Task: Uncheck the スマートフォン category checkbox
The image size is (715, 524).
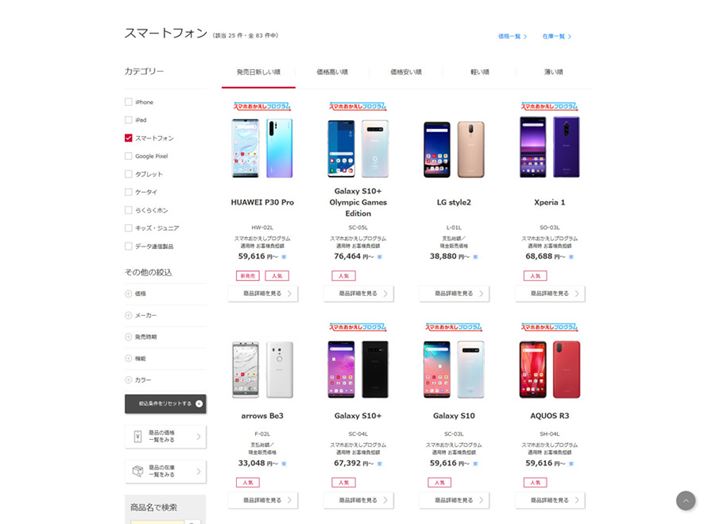Action: pyautogui.click(x=129, y=138)
